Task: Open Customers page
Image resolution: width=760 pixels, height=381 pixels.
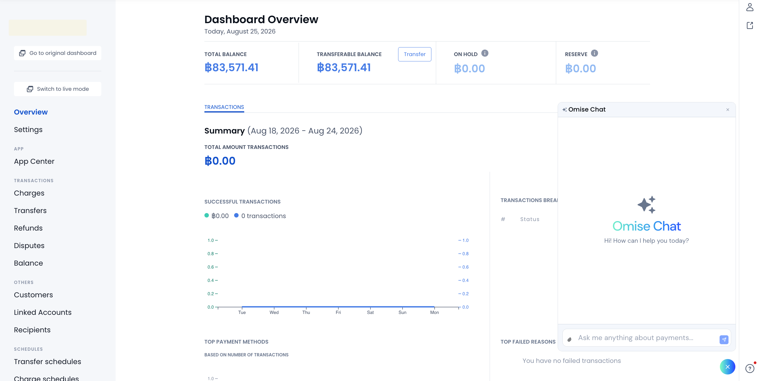Action: point(33,295)
